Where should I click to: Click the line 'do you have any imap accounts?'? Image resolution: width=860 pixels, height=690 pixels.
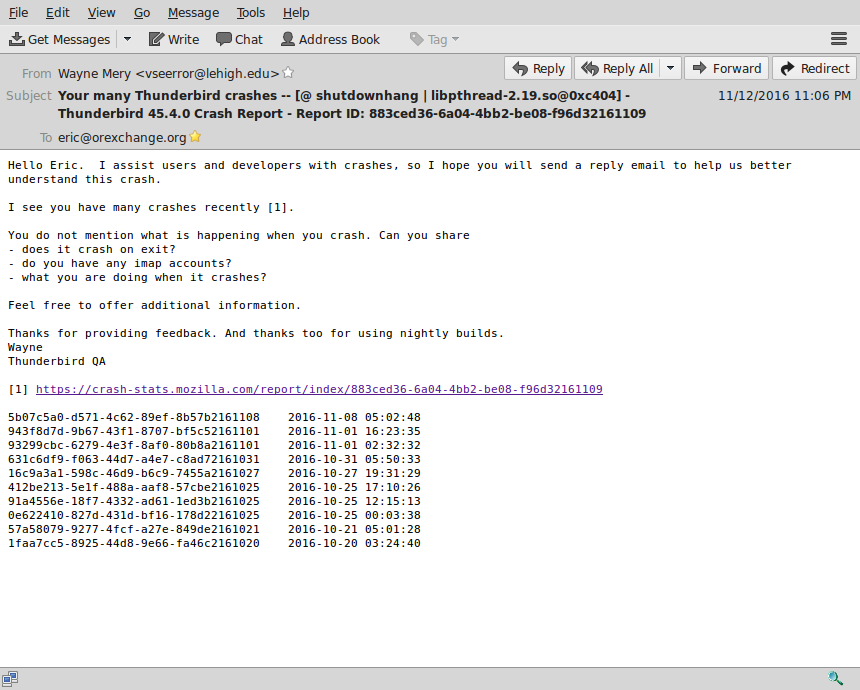coord(120,264)
